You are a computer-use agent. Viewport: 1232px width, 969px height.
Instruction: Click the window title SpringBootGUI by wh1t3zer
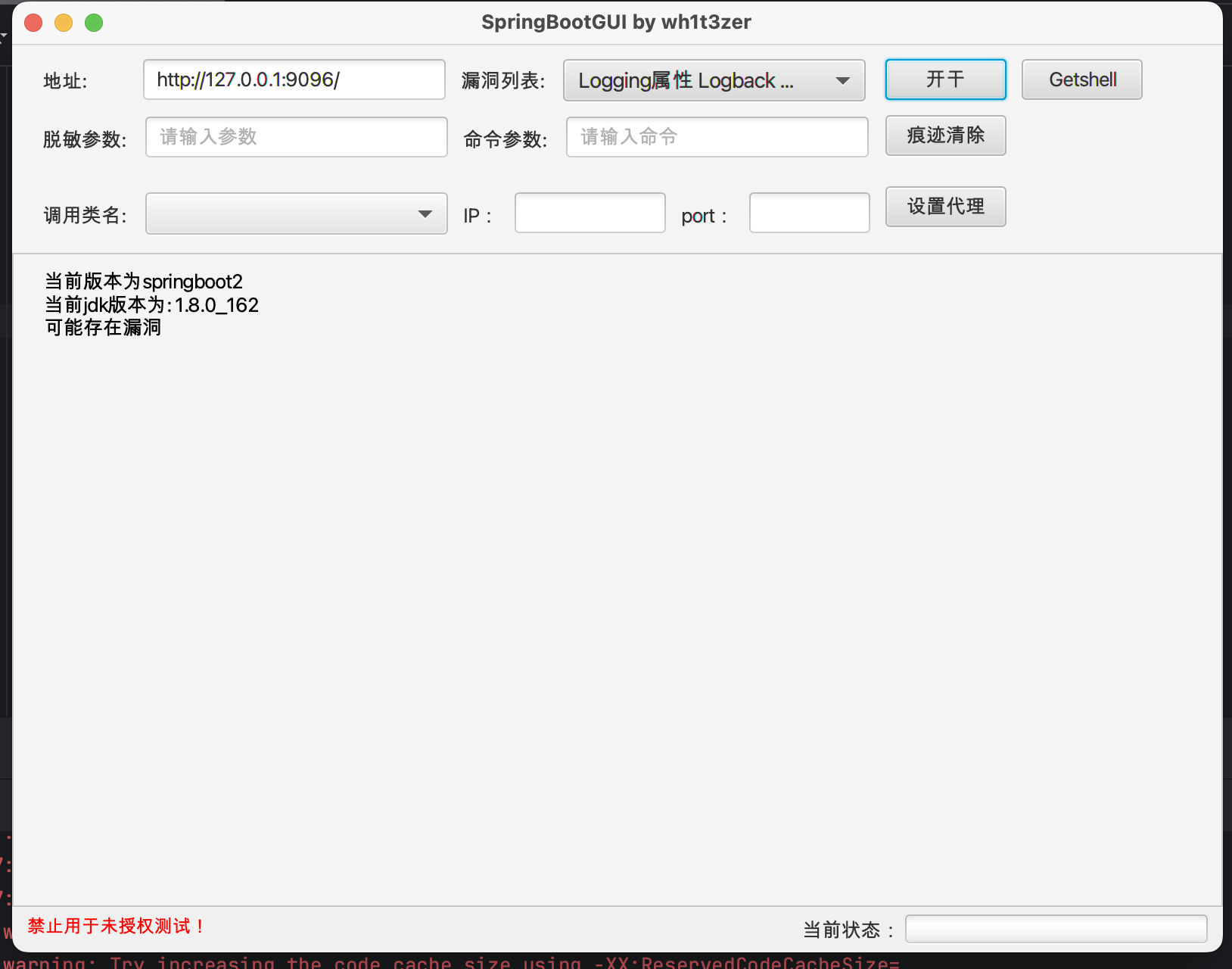616,22
